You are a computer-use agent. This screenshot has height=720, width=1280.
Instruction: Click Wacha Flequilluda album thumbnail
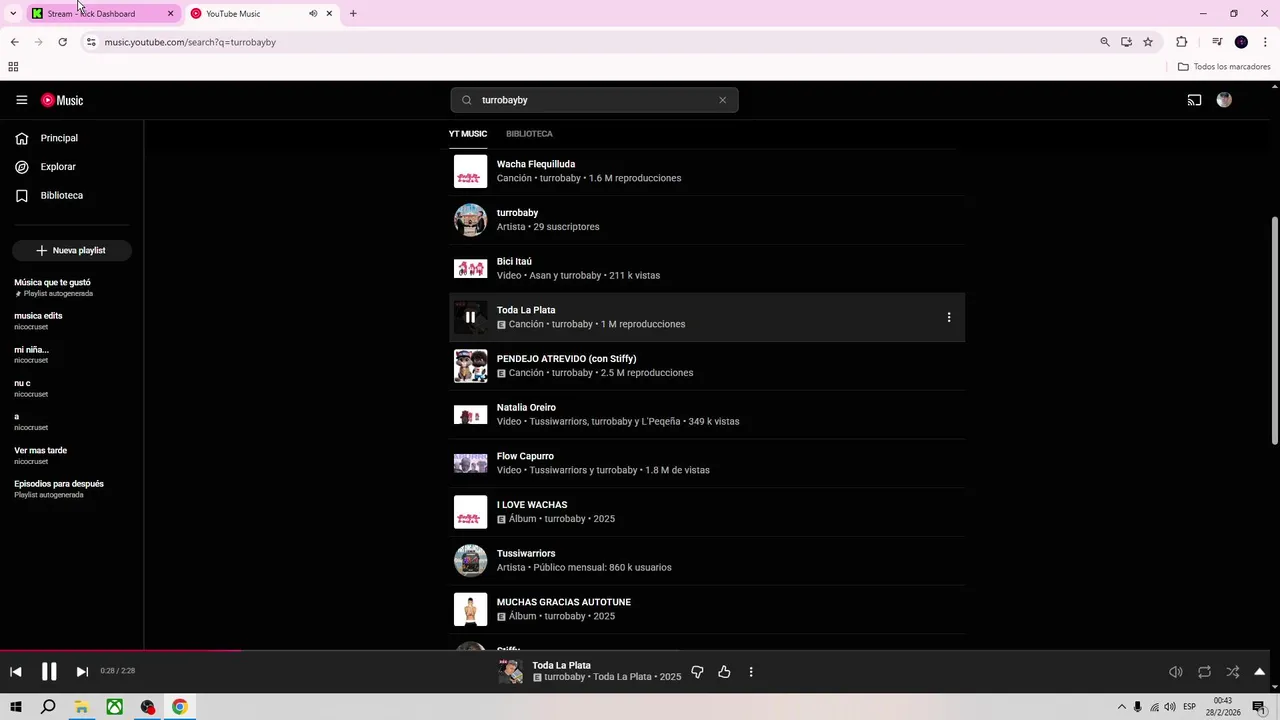(x=470, y=171)
